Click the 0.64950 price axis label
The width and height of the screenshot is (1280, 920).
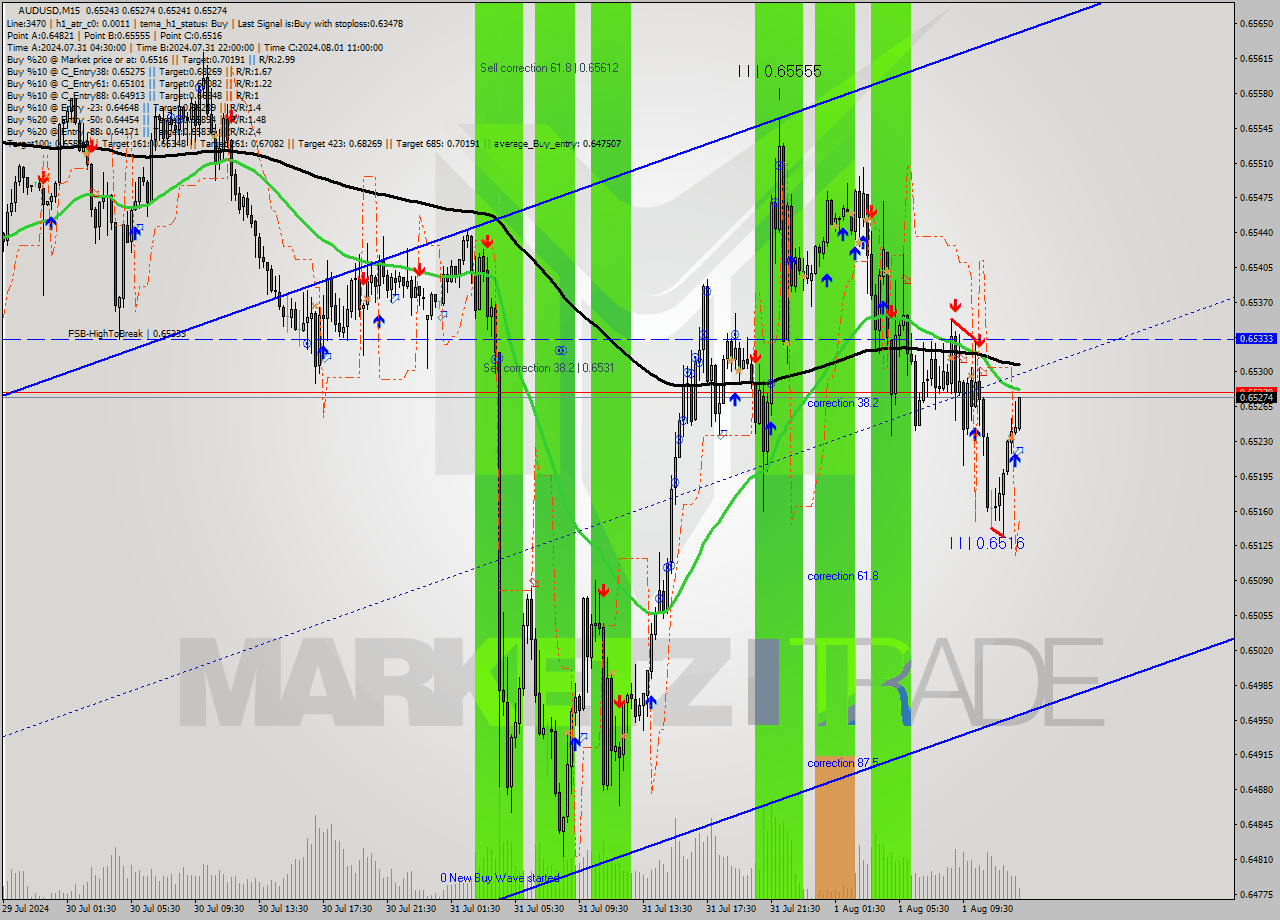1256,720
